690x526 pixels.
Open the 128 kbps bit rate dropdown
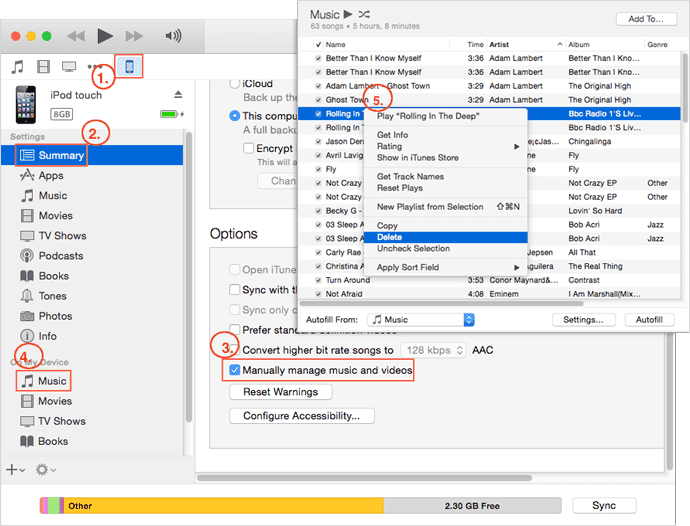click(433, 350)
